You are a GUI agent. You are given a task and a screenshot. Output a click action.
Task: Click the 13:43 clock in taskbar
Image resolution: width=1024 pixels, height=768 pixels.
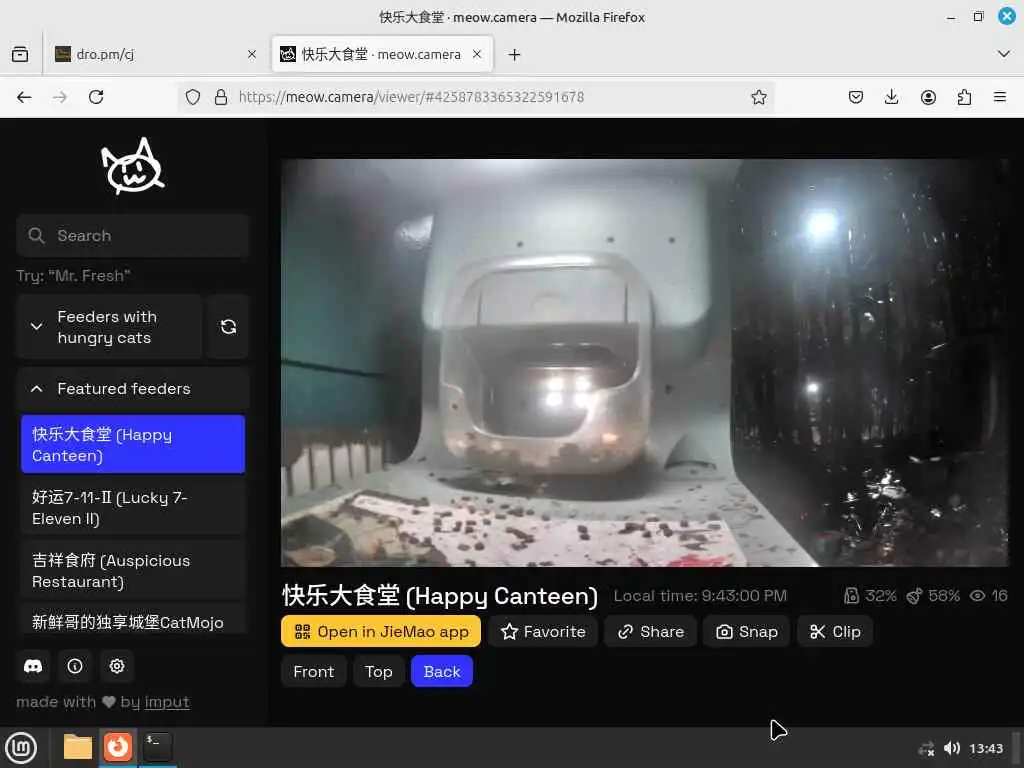tap(985, 748)
